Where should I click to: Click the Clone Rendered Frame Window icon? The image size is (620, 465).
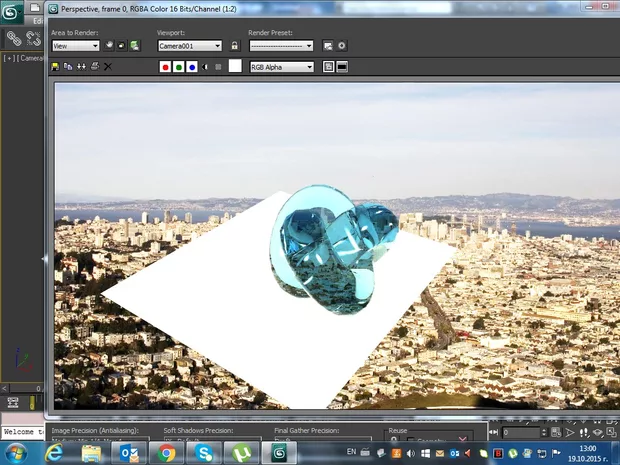pos(81,66)
